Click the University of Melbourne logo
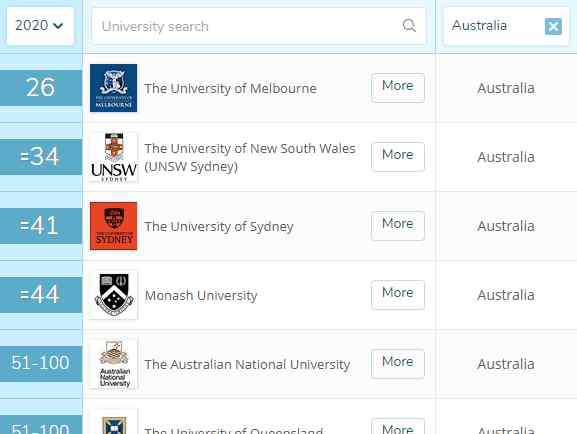The height and width of the screenshot is (434, 577). pos(113,88)
